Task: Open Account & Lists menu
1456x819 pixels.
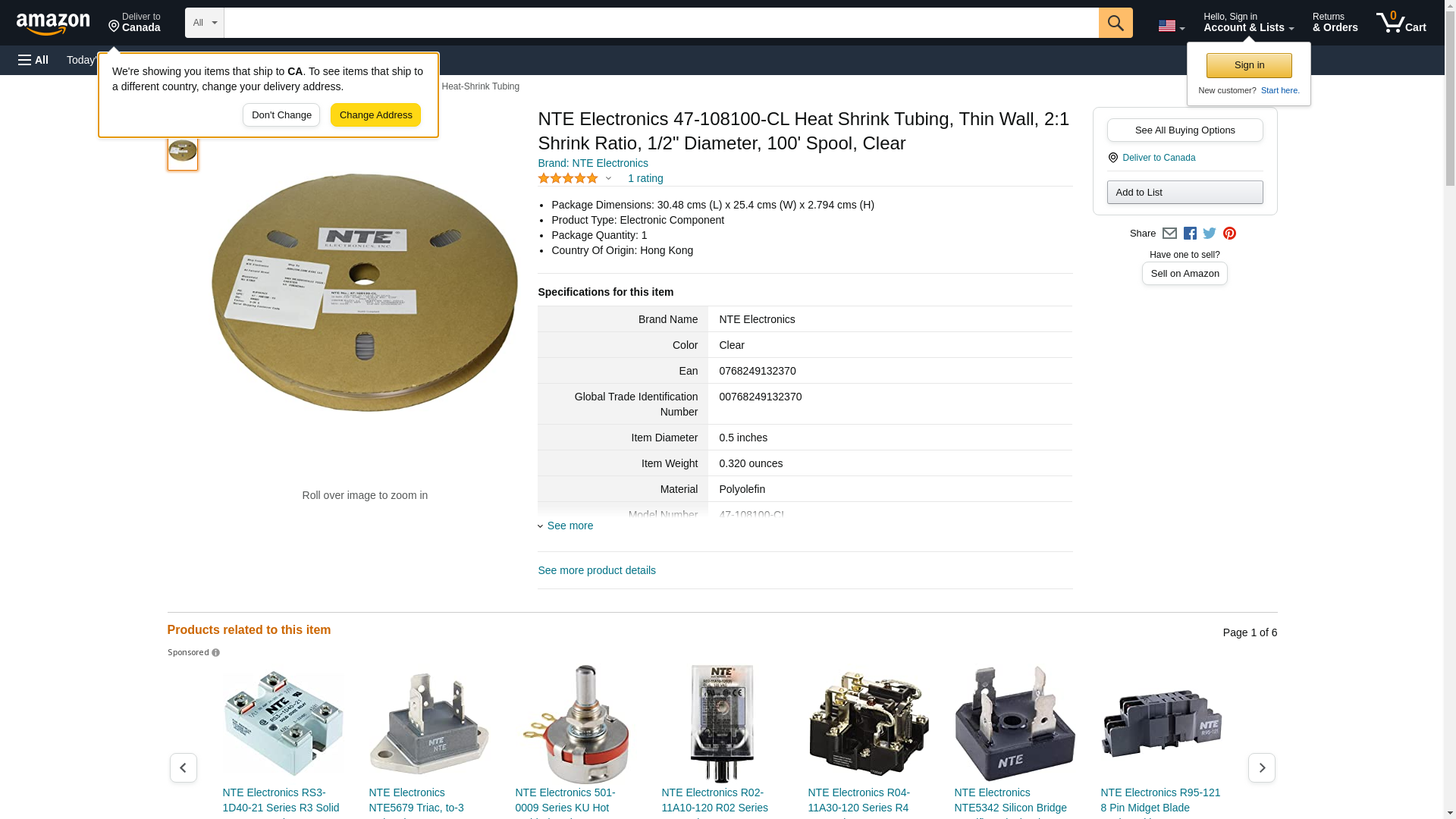Action: coord(1248,23)
